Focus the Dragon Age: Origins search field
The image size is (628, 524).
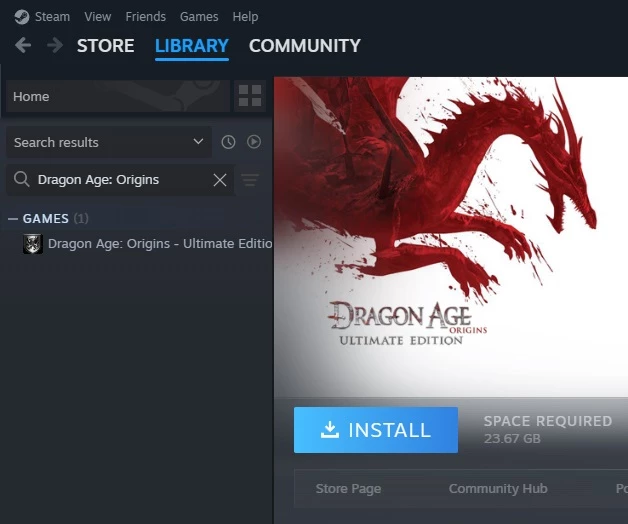(120, 179)
